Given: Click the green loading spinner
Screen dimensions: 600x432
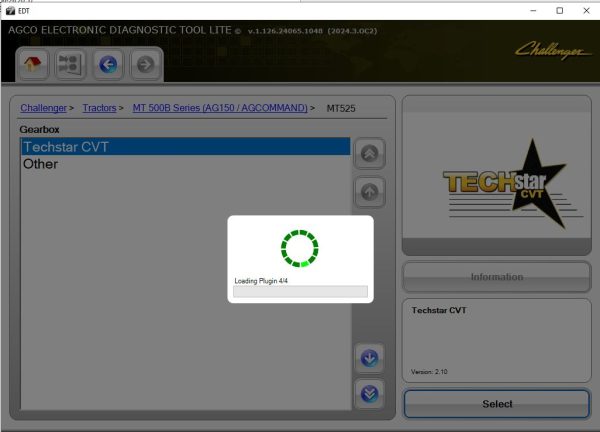Looking at the screenshot, I should [x=300, y=248].
